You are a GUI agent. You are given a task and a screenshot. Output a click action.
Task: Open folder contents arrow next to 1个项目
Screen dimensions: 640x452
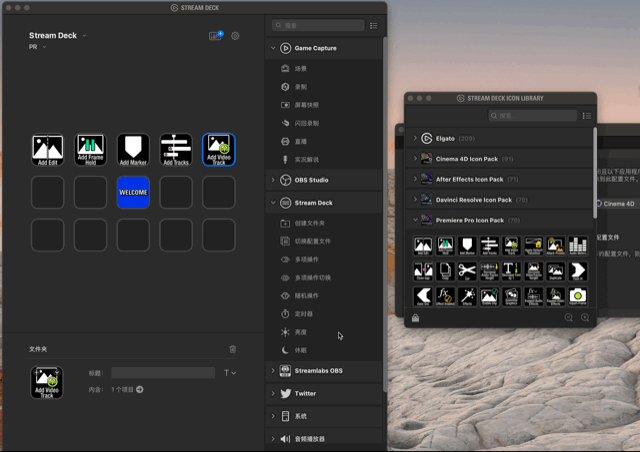point(140,390)
